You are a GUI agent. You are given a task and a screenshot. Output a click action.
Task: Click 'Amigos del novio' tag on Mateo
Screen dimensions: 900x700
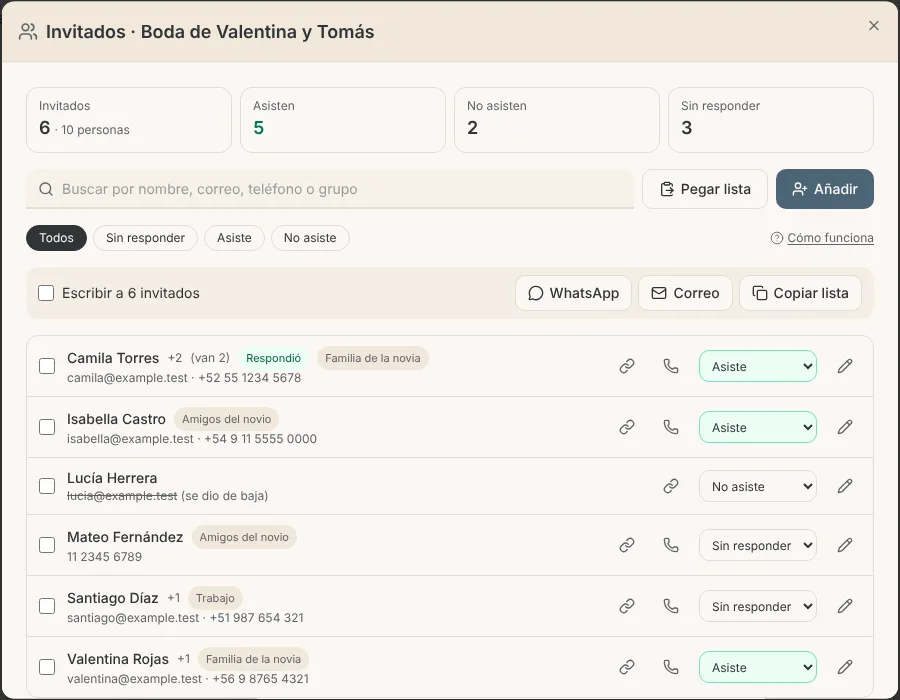click(x=244, y=537)
